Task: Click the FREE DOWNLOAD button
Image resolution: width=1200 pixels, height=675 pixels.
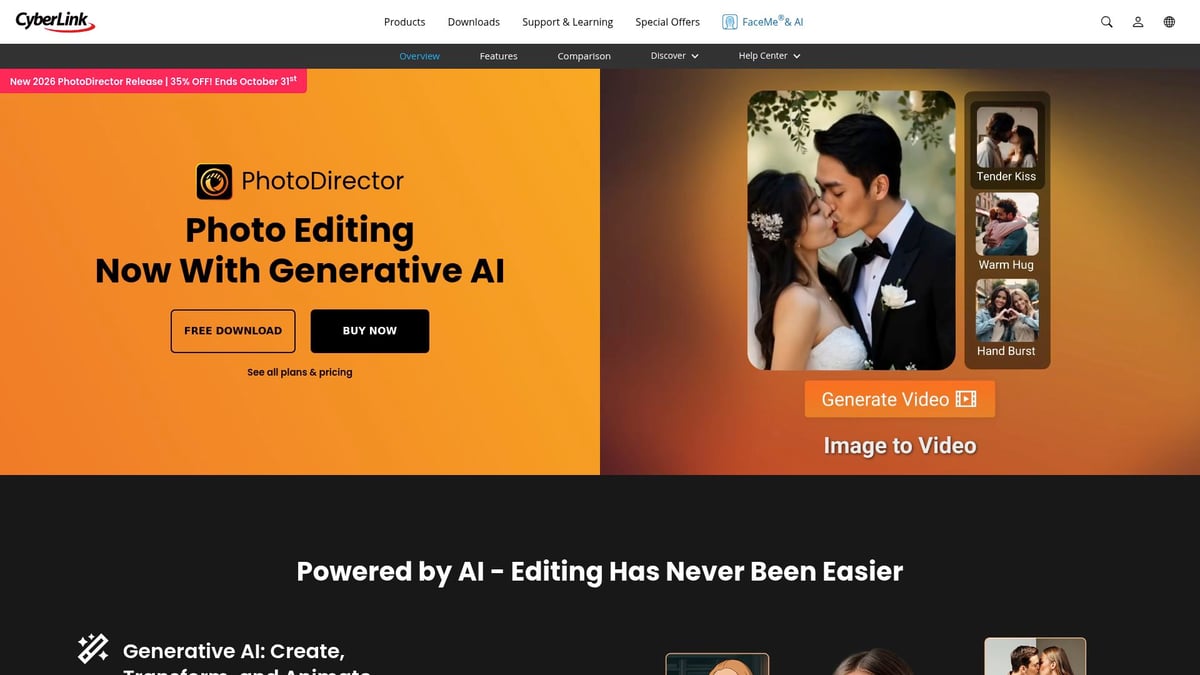Action: 232,330
